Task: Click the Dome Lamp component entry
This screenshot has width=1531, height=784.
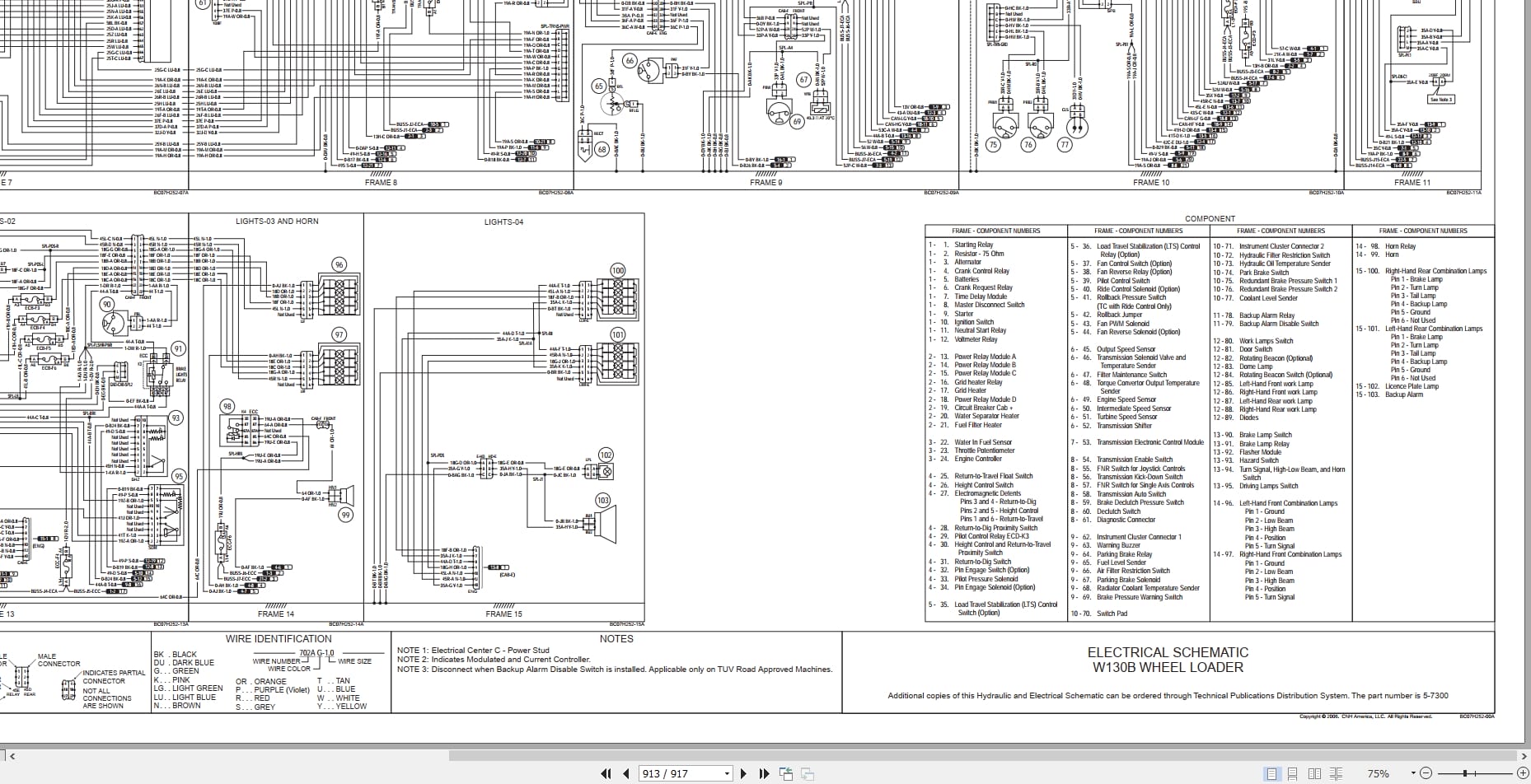Action: coord(1243,366)
